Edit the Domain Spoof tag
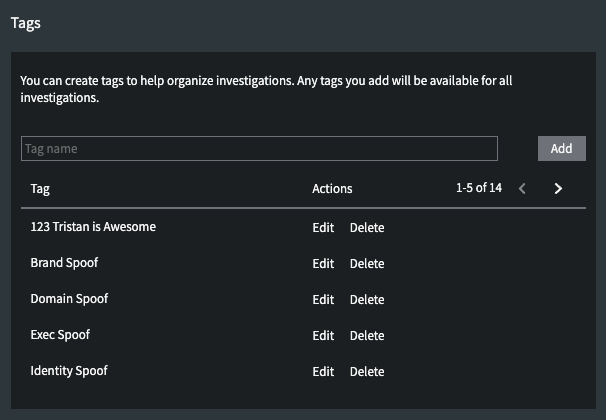Screen dimensions: 606x420 pos(323,299)
